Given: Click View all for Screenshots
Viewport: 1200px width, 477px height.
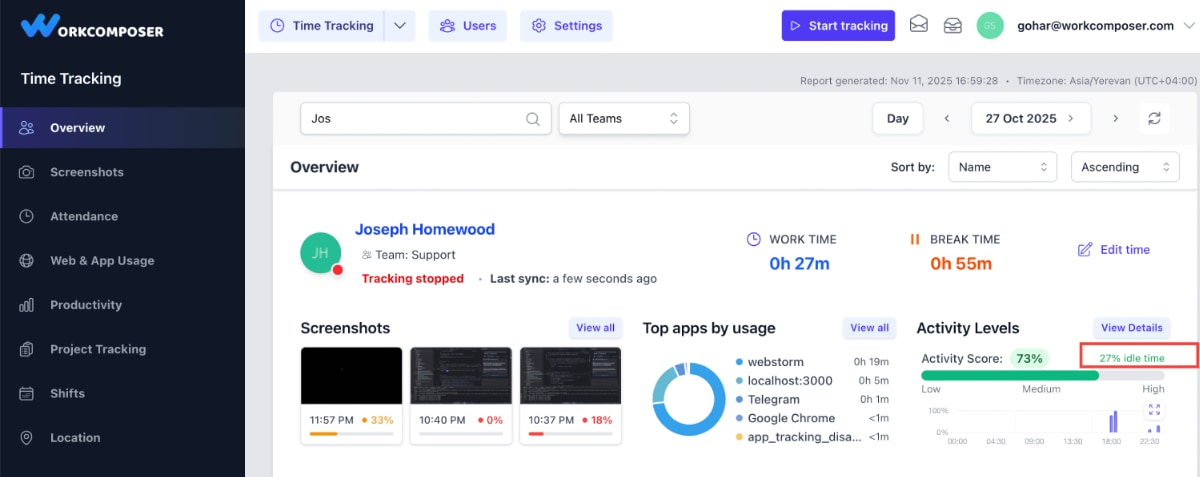Looking at the screenshot, I should pos(595,328).
